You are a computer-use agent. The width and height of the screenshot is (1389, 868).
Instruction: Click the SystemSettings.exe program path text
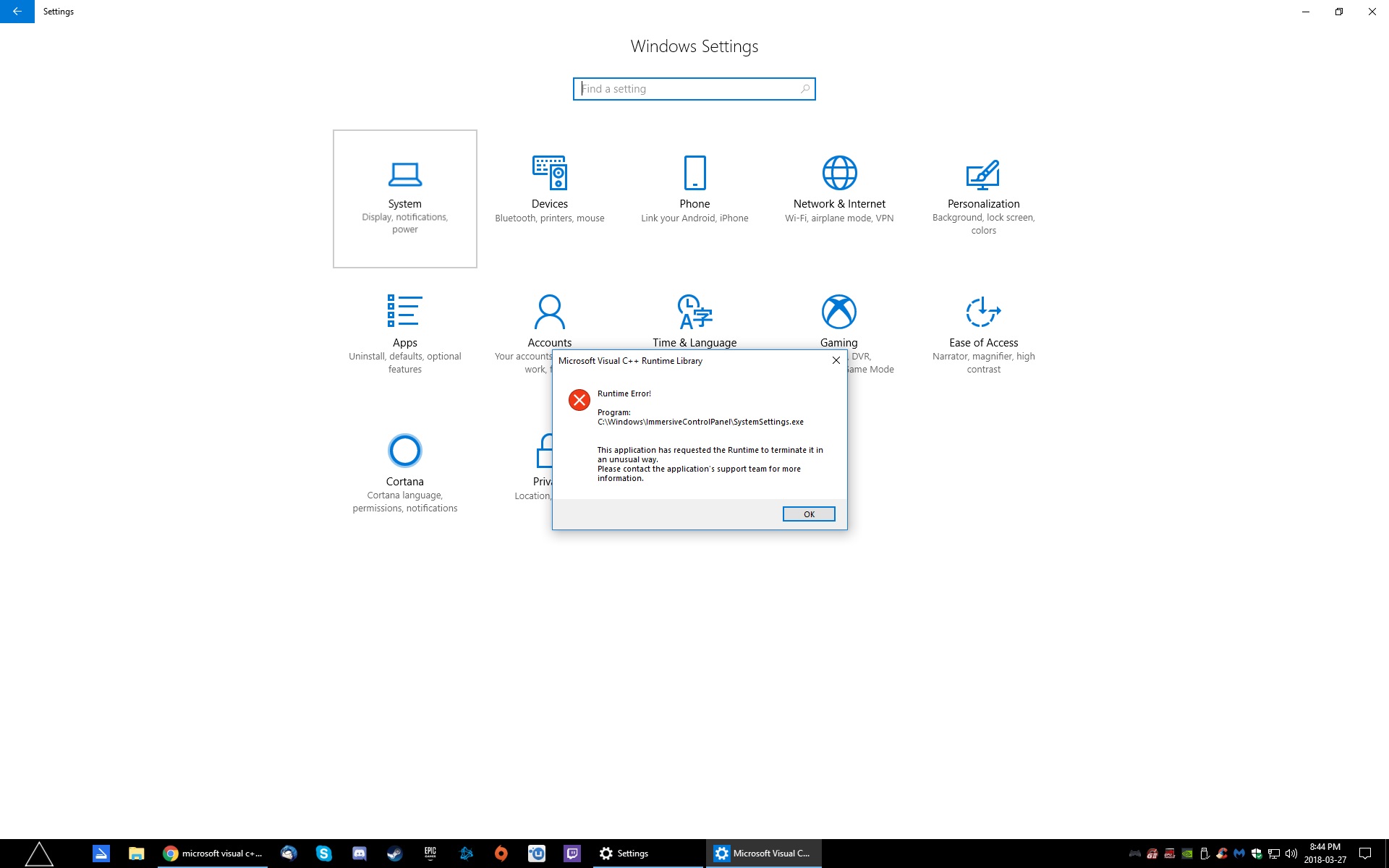[700, 422]
